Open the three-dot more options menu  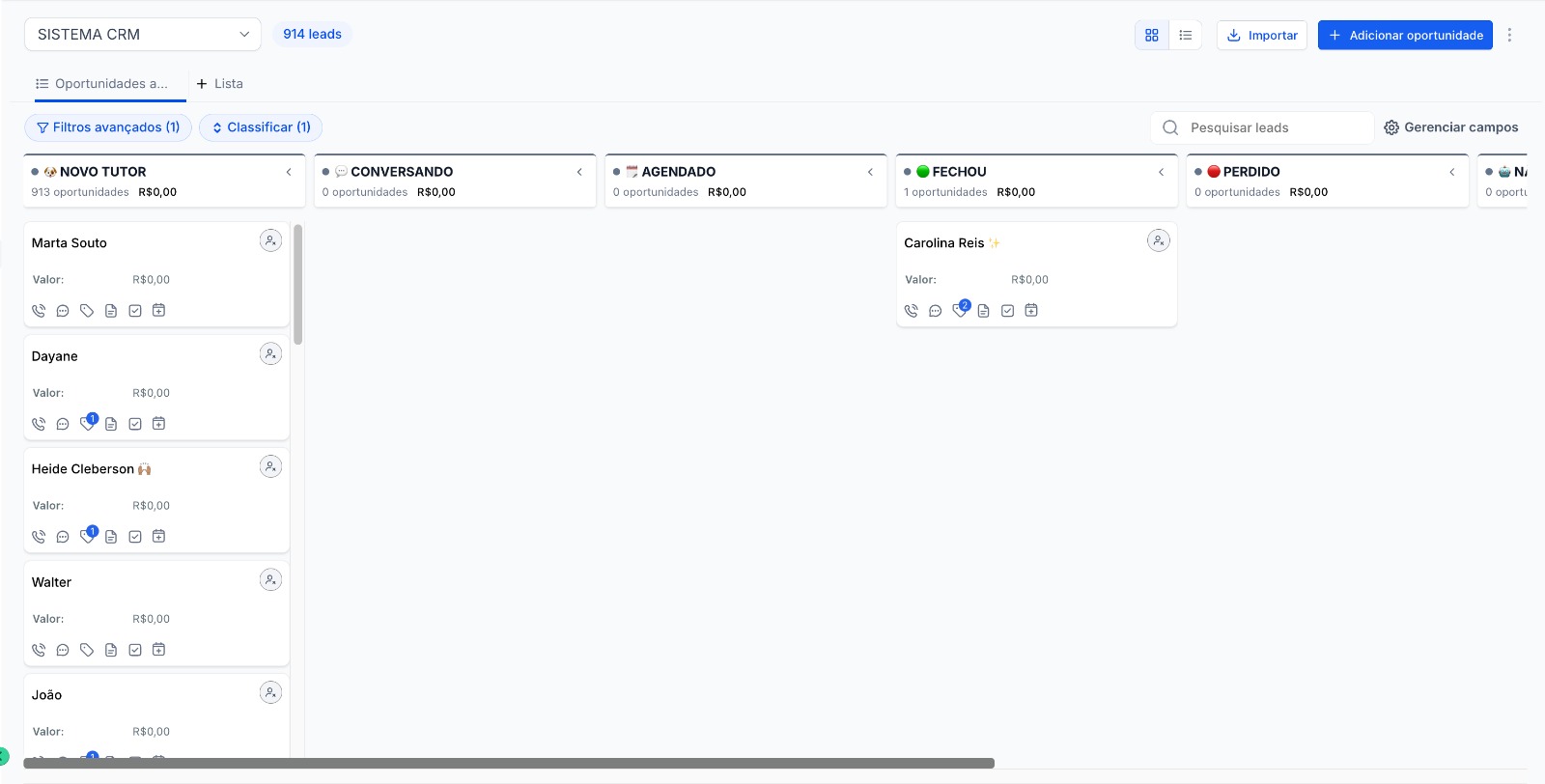(1509, 35)
